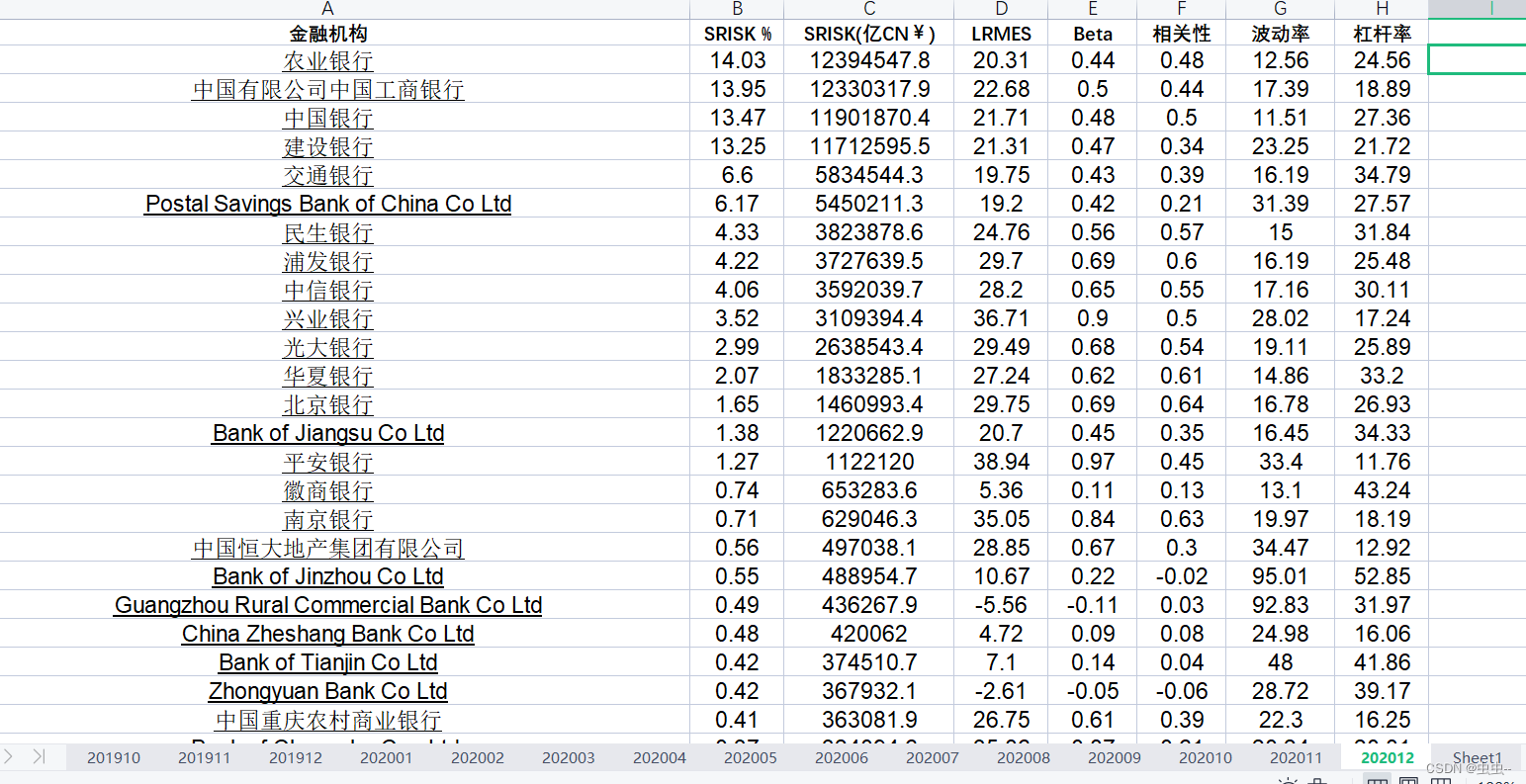Click the active 202012 sheet tab
The height and width of the screenshot is (784, 1526).
[x=1388, y=758]
